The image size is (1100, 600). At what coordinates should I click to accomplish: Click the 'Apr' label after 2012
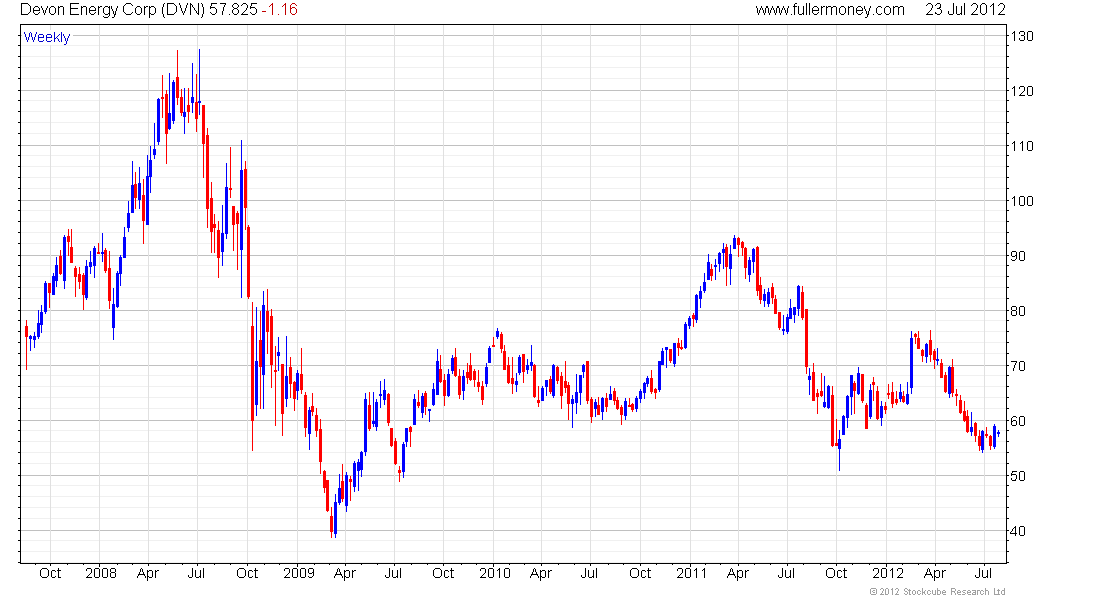tap(934, 573)
